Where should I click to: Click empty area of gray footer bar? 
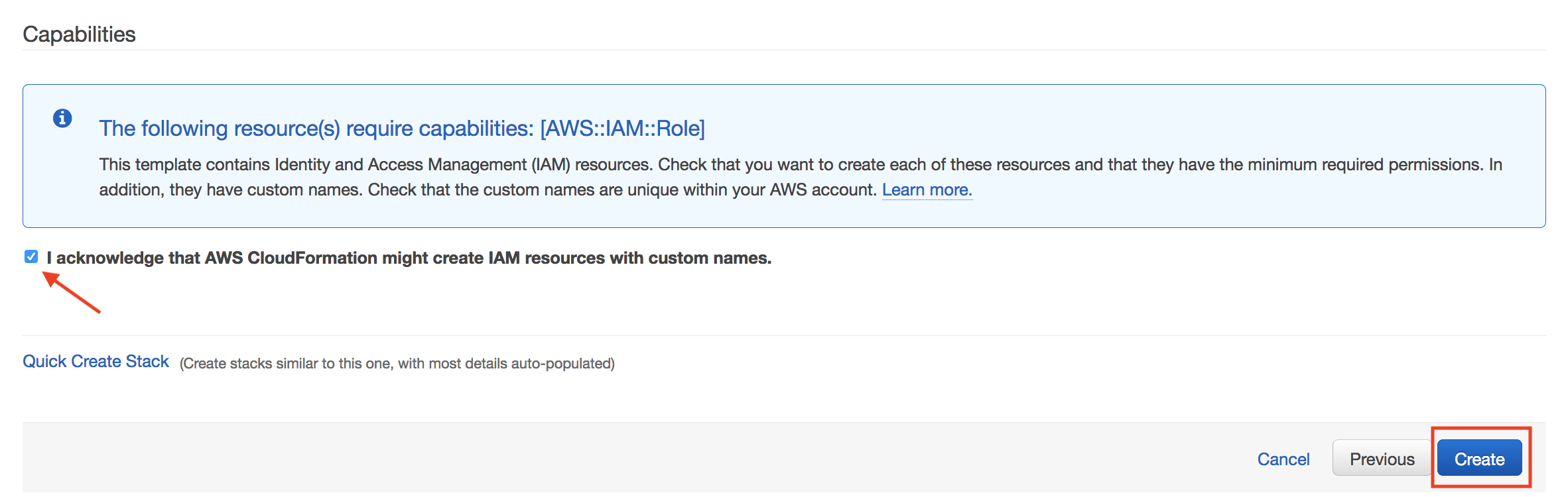tap(597, 458)
